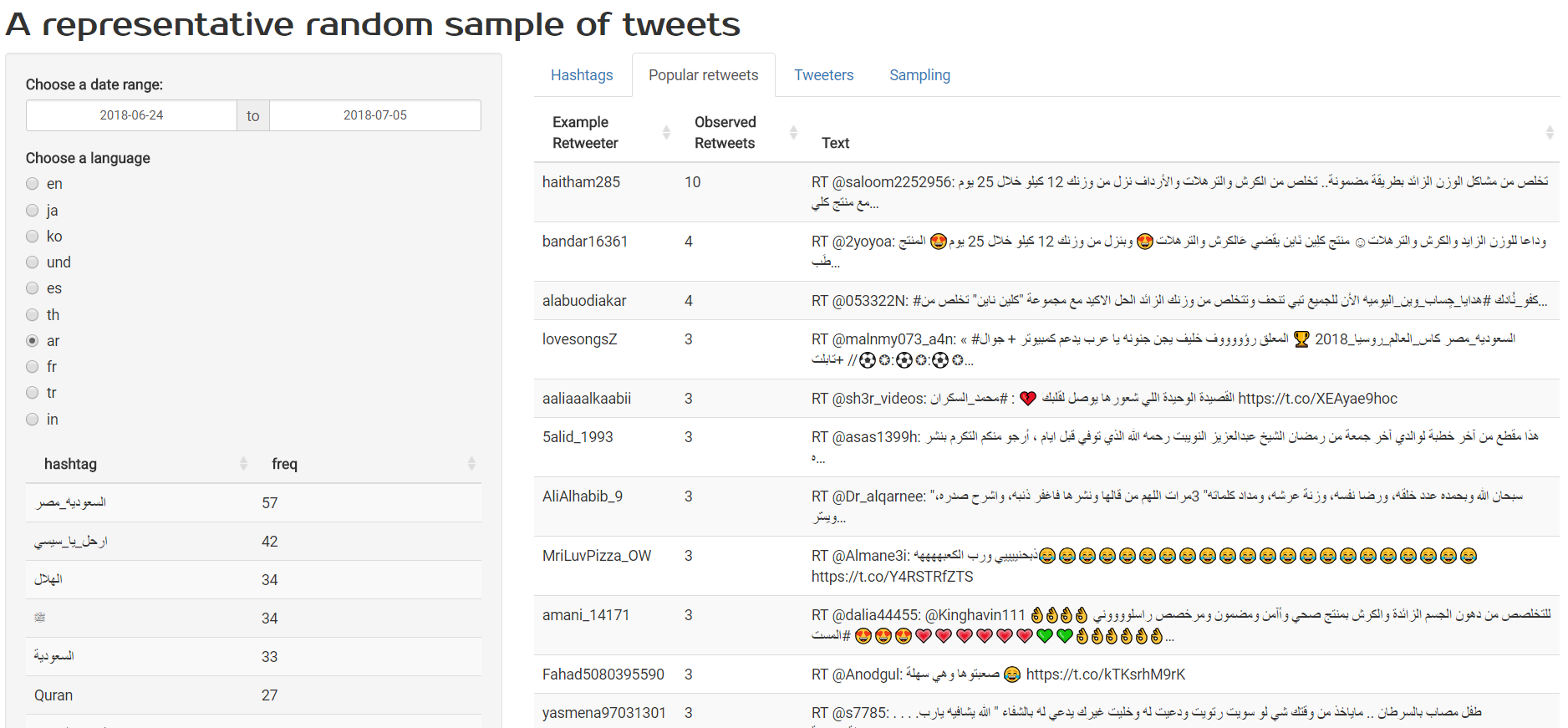1568x728 pixels.
Task: Sort by Observed Retweets column arrows
Action: pyautogui.click(x=793, y=132)
